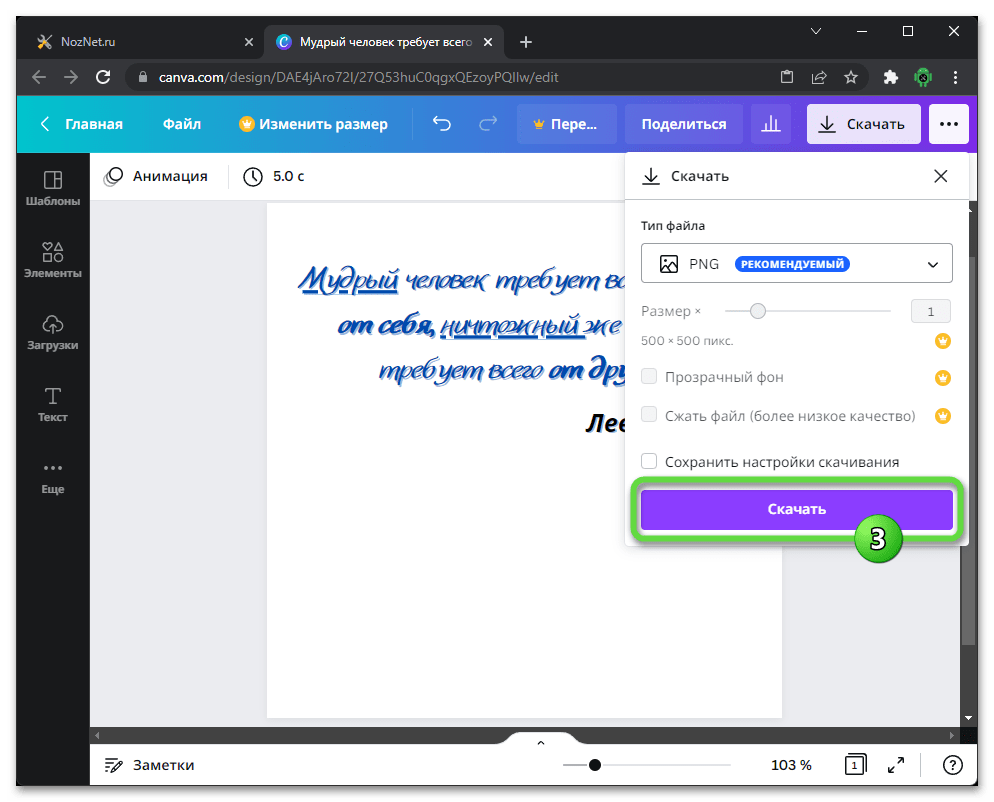Expand the PNG file type dropdown
994x802 pixels.
click(x=796, y=264)
